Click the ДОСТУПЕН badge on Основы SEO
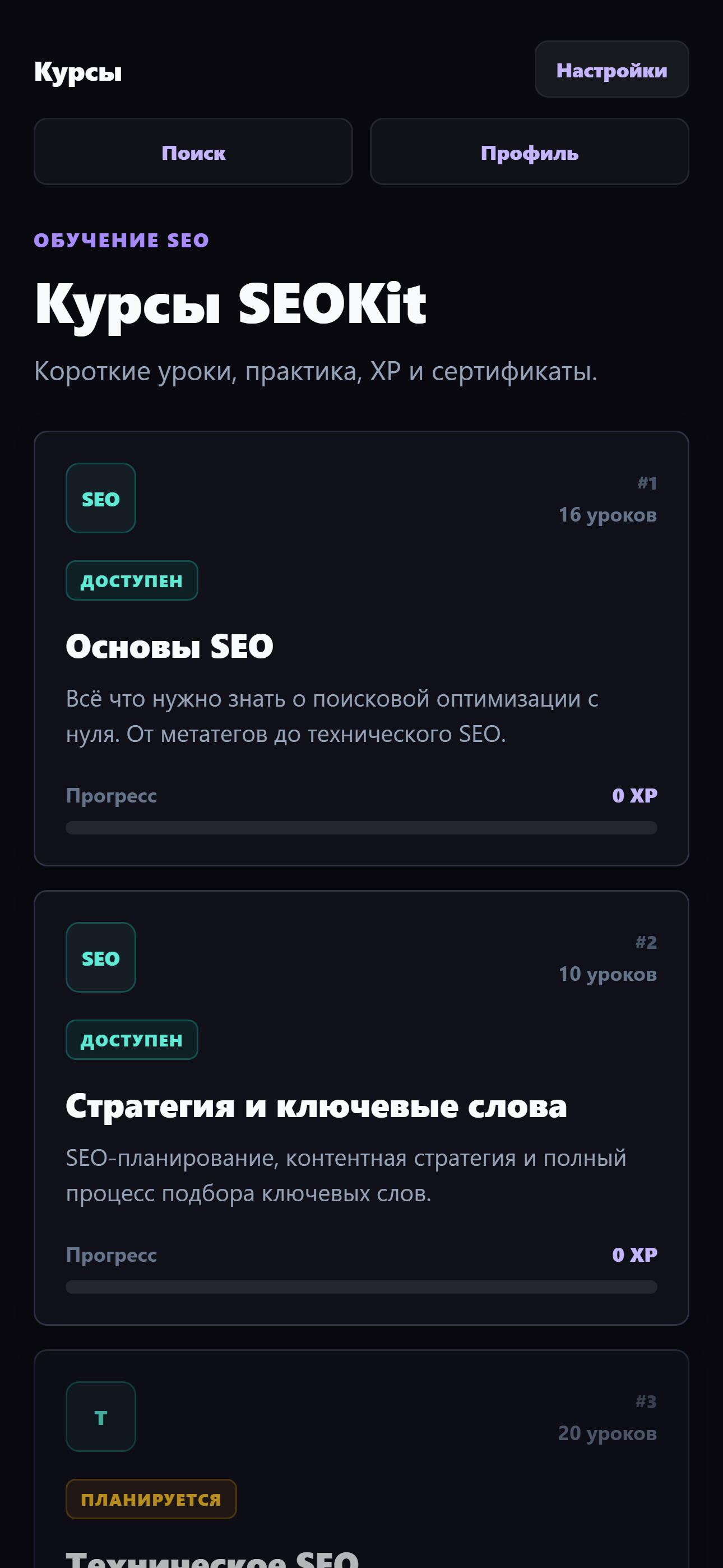This screenshot has width=723, height=1568. pyautogui.click(x=132, y=580)
